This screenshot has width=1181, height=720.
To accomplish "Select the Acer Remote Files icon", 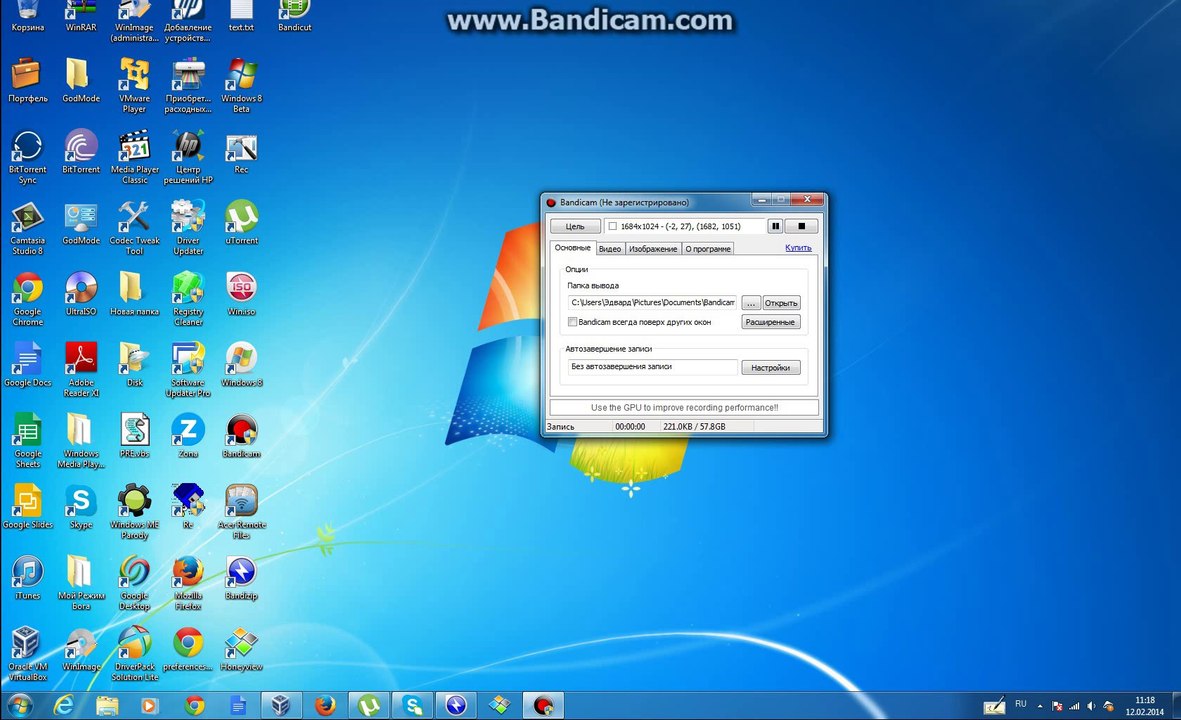I will [x=241, y=511].
